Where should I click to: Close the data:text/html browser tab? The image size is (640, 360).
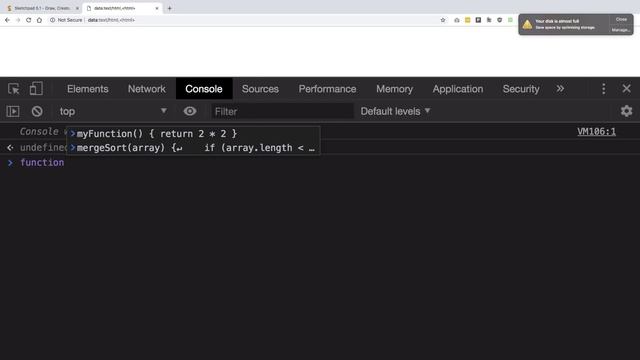coord(157,8)
